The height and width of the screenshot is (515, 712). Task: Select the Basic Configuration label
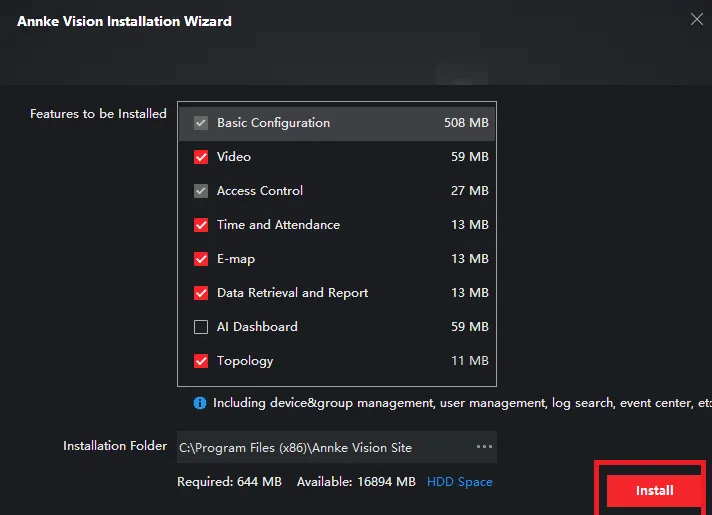pyautogui.click(x=273, y=123)
